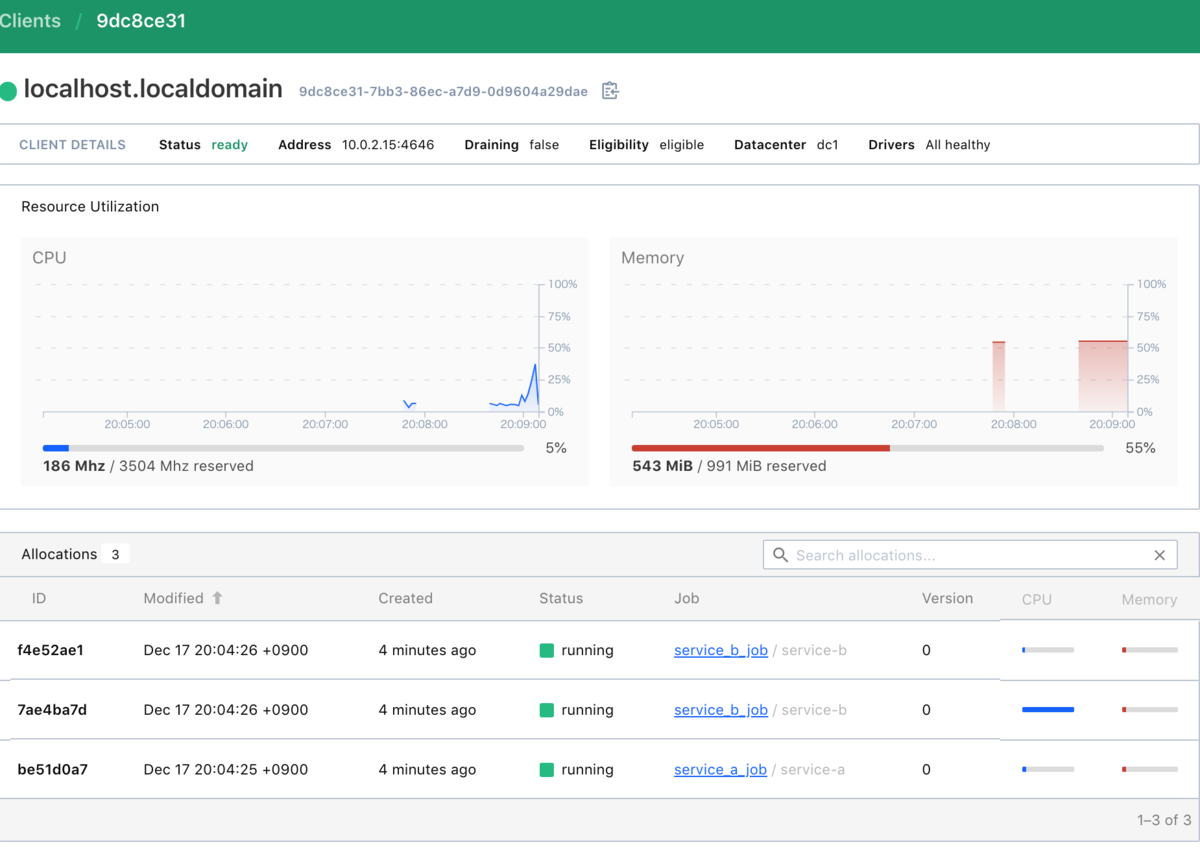Viewport: 1200px width, 851px height.
Task: Sort allocations by ID column
Action: (39, 598)
